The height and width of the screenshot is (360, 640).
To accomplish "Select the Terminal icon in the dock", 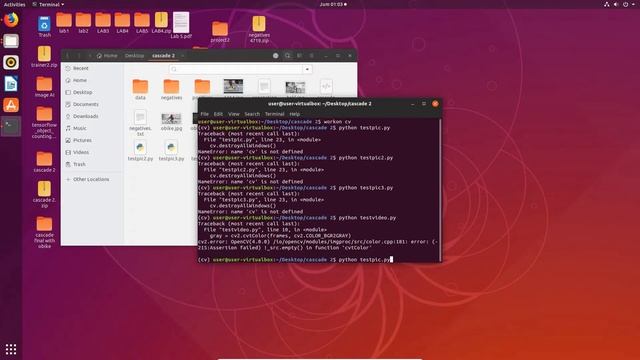I will point(11,126).
